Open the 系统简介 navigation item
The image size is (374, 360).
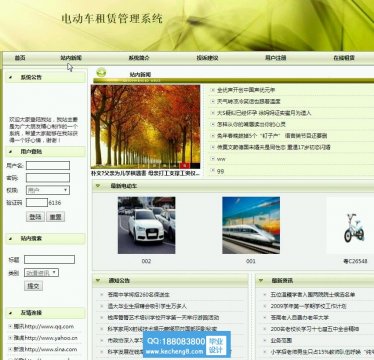[139, 58]
